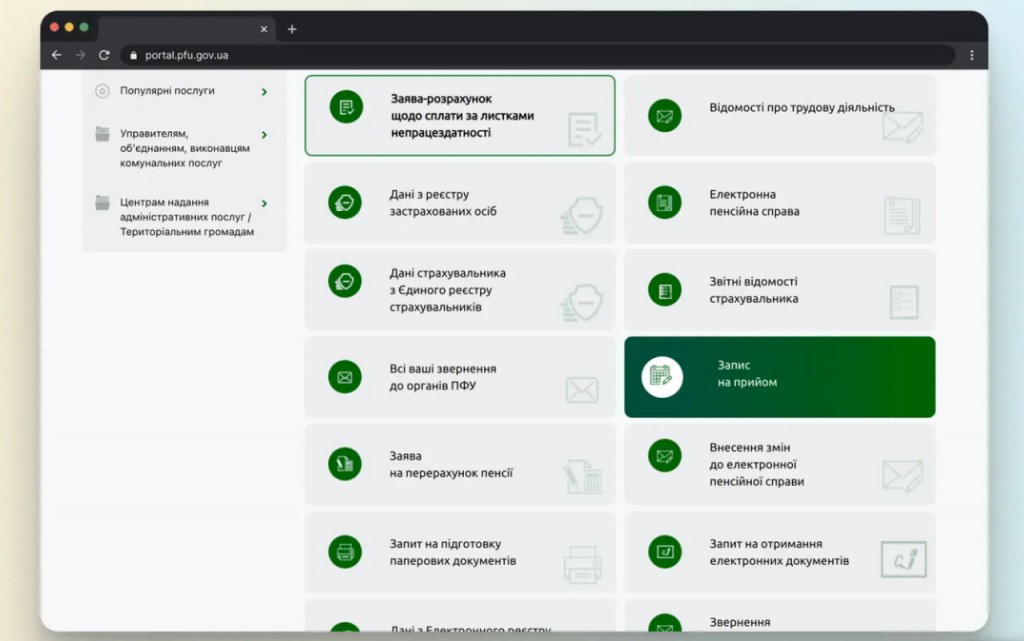Click the Відомості про трудову діяльність icon

(664, 116)
